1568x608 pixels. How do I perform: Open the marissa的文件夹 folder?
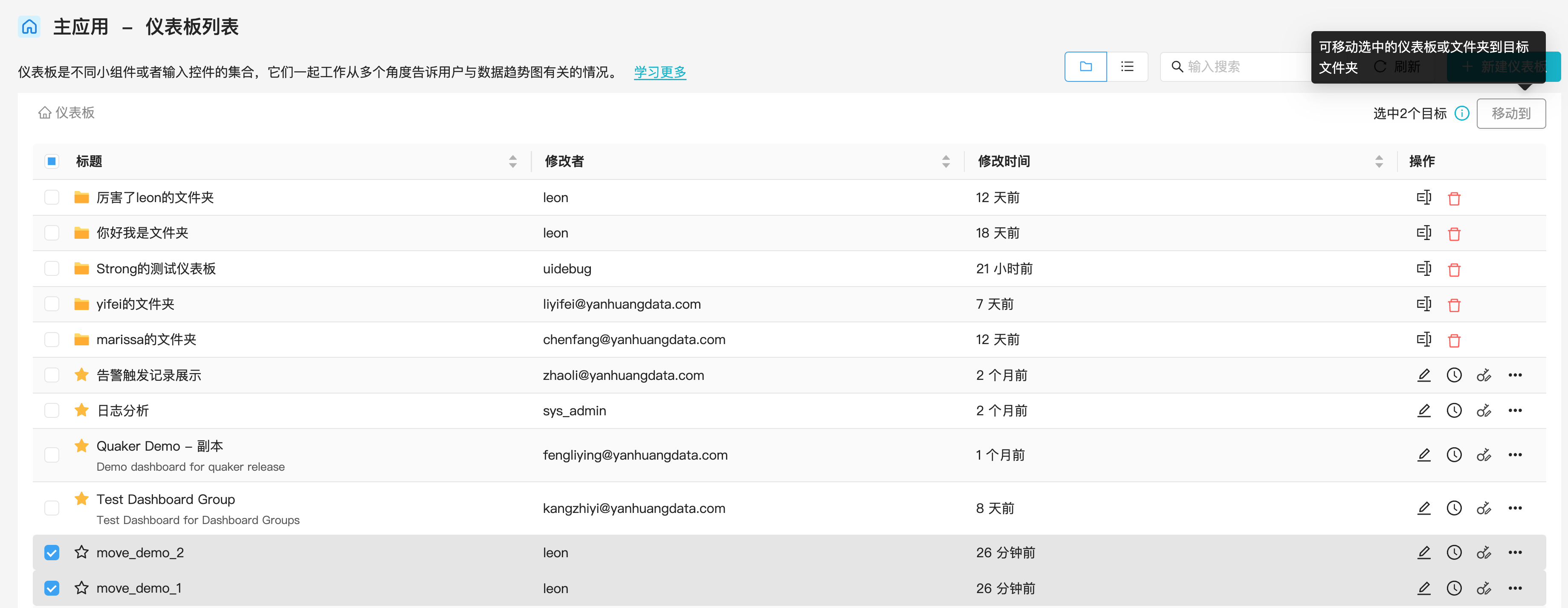click(x=146, y=339)
